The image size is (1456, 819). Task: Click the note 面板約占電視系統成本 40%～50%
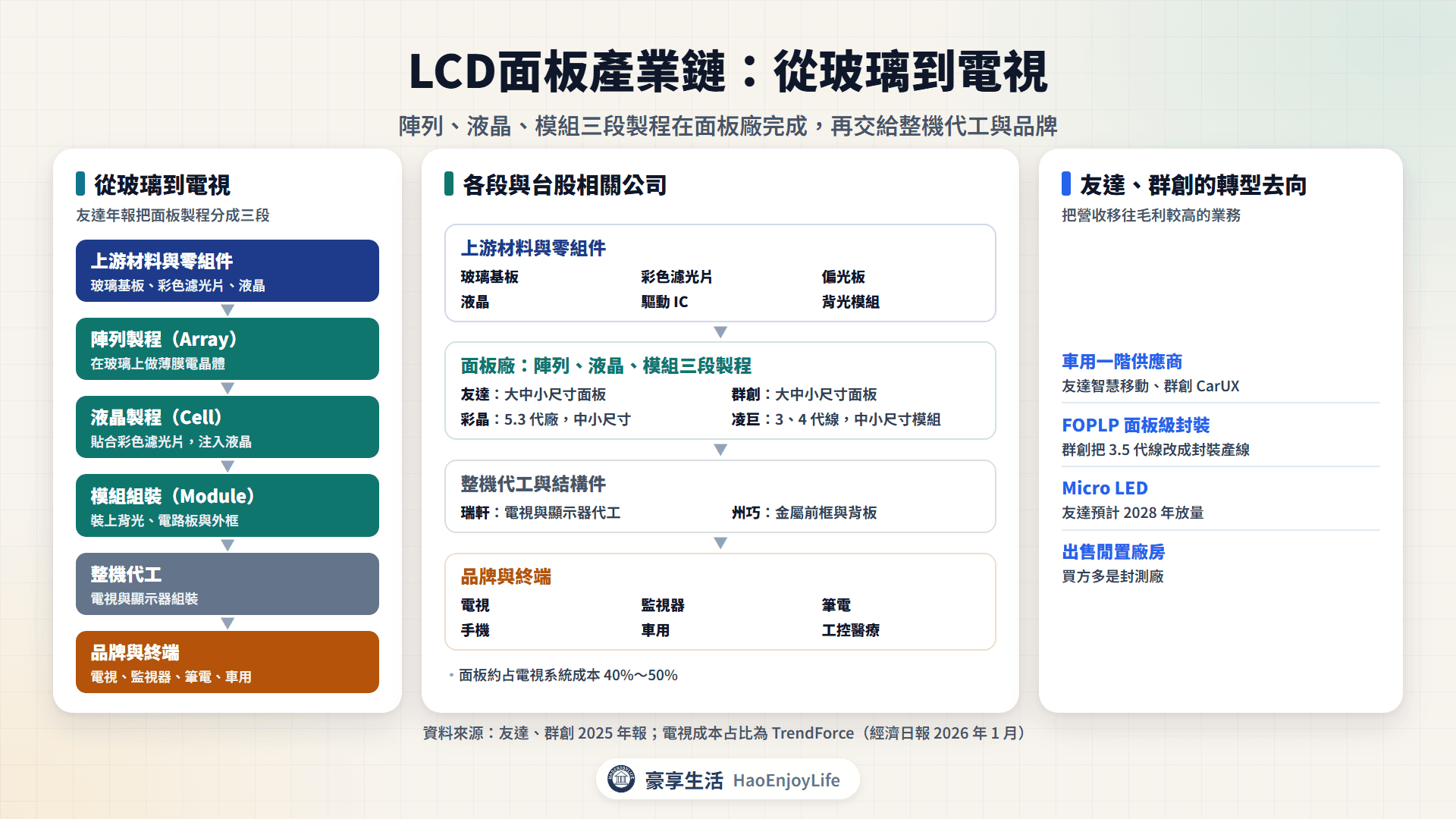pyautogui.click(x=568, y=675)
